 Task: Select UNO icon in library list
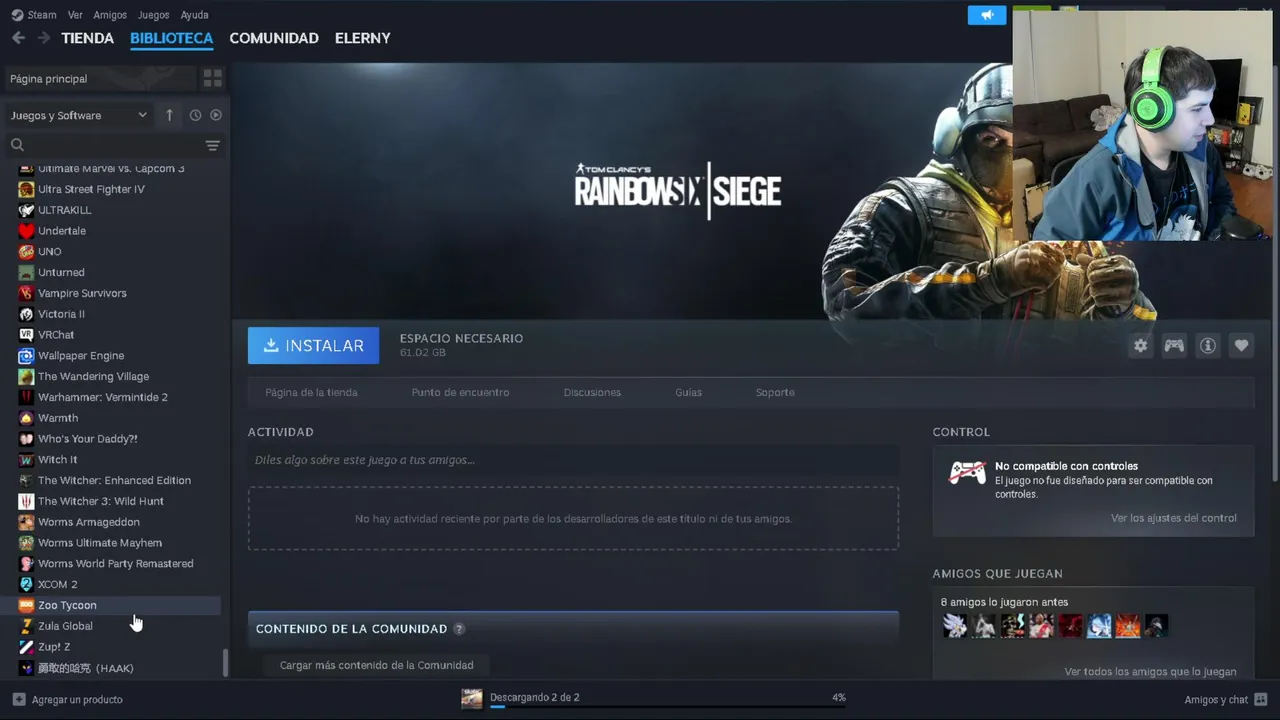tap(26, 252)
